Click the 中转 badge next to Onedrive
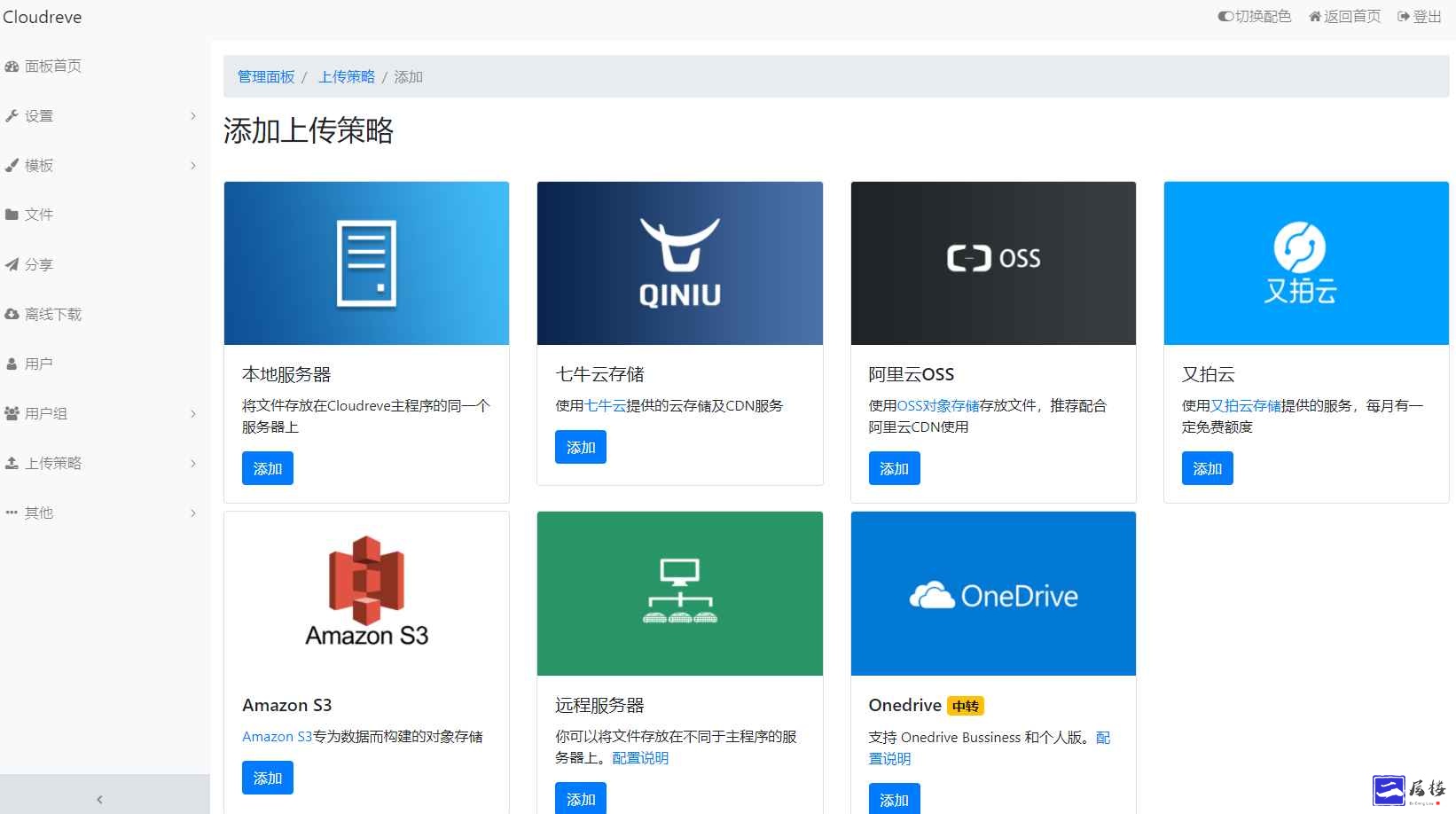 coord(966,706)
